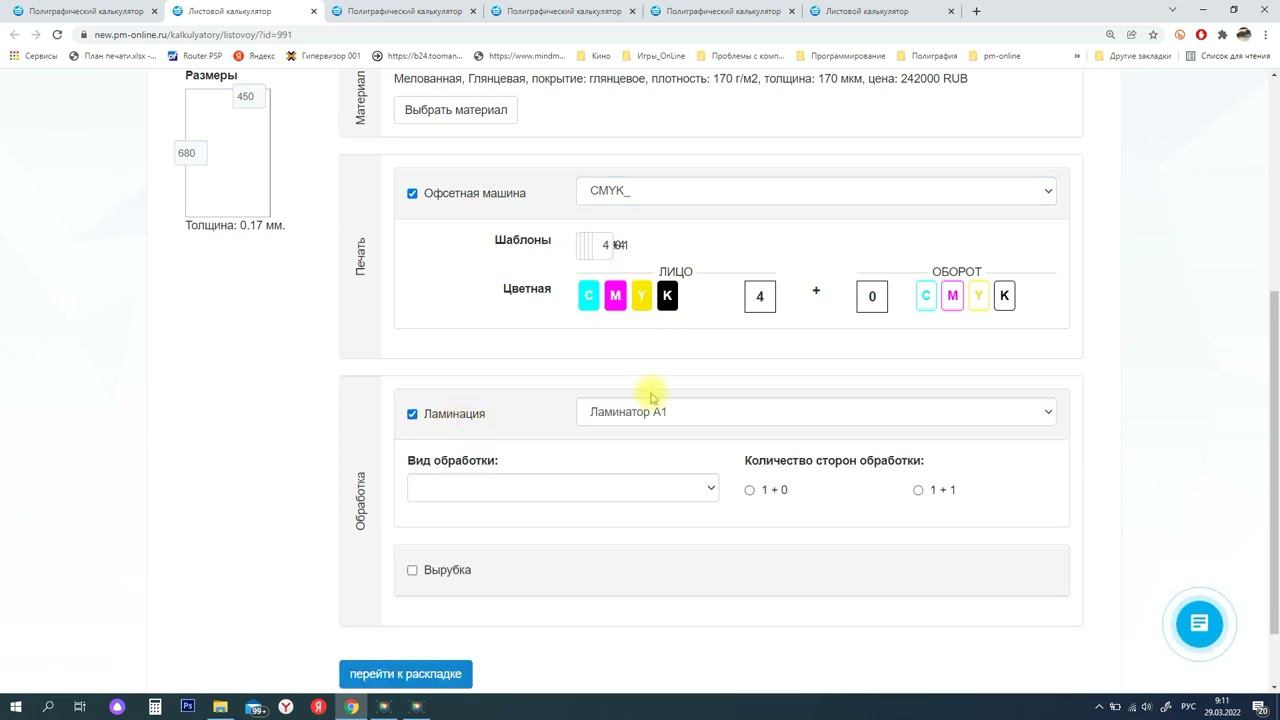The width and height of the screenshot is (1280, 720).
Task: Uncheck the Ламинация checkbox
Action: click(412, 414)
